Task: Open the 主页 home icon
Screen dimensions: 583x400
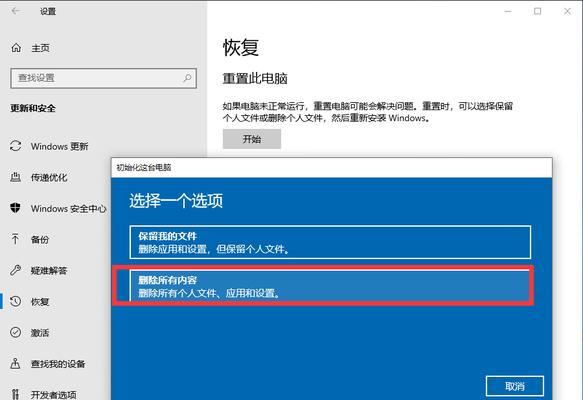Action: point(16,48)
